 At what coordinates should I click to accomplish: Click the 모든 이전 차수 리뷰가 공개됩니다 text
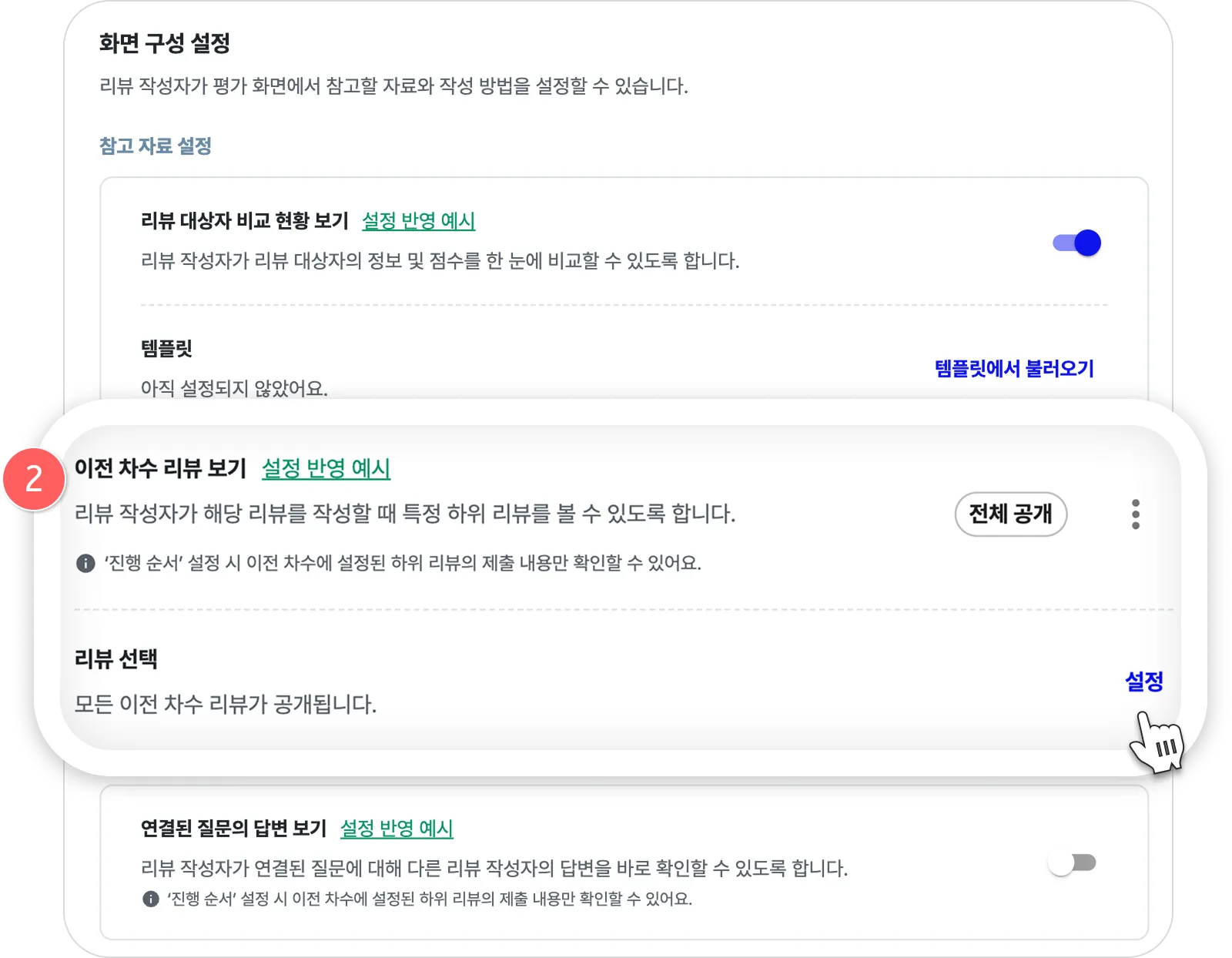[x=226, y=704]
